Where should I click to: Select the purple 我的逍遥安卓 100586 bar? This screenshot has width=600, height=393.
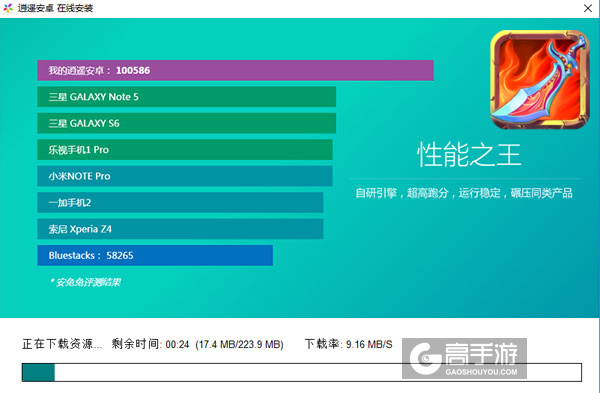(x=235, y=70)
